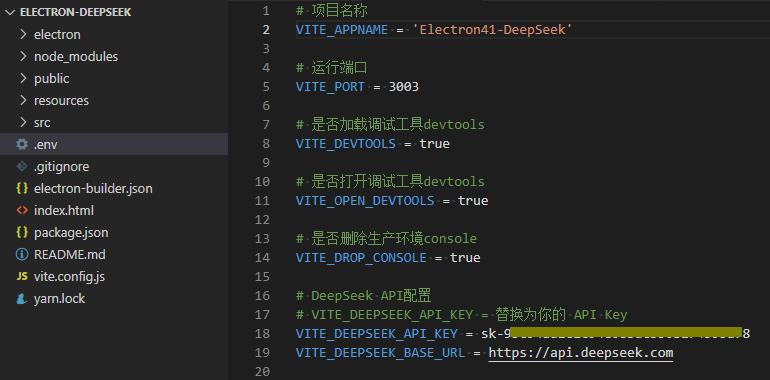
Task: Click the VITE_DEVTOOLS variable name
Action: coord(346,144)
